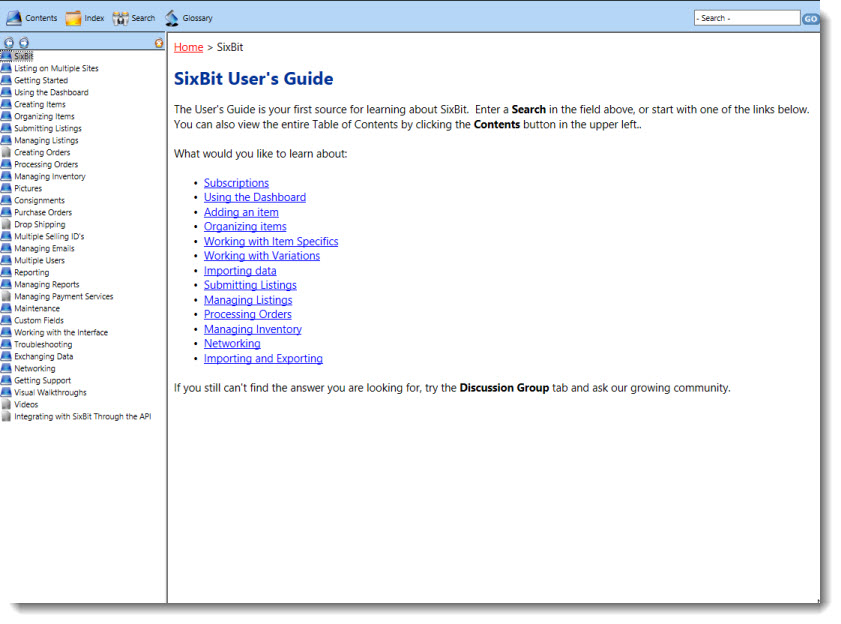Image resolution: width=841 pixels, height=624 pixels.
Task: Open the Glossary toolbar button
Action: (188, 18)
